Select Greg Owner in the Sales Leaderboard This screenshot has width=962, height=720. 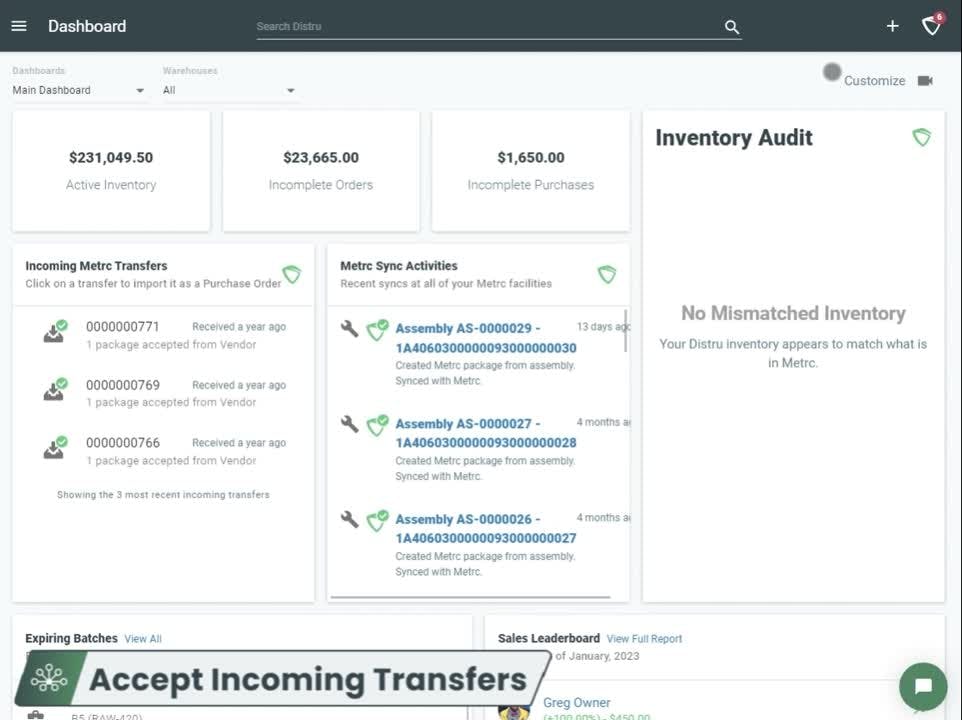[576, 702]
